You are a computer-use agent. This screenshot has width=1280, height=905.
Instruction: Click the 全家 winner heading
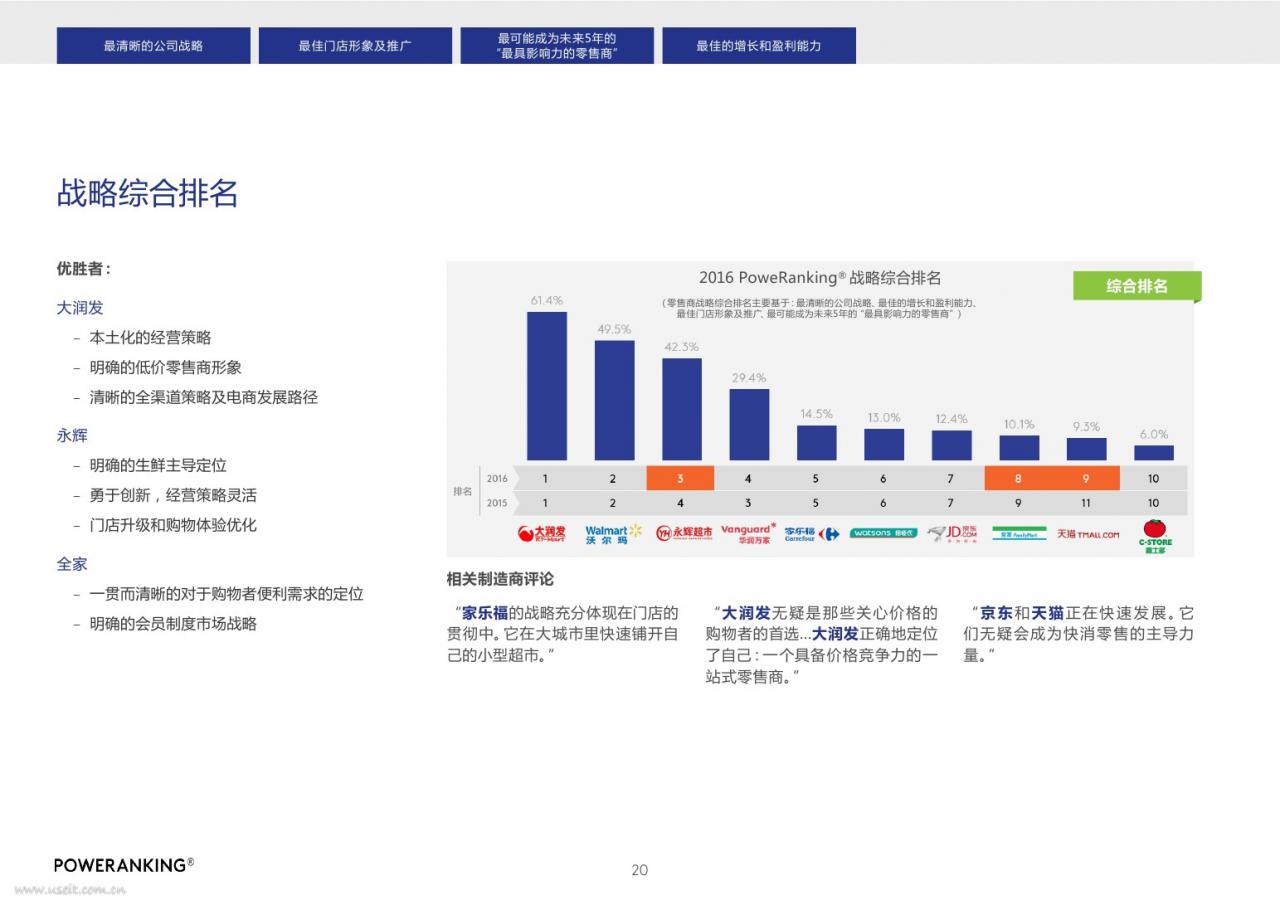pyautogui.click(x=72, y=564)
